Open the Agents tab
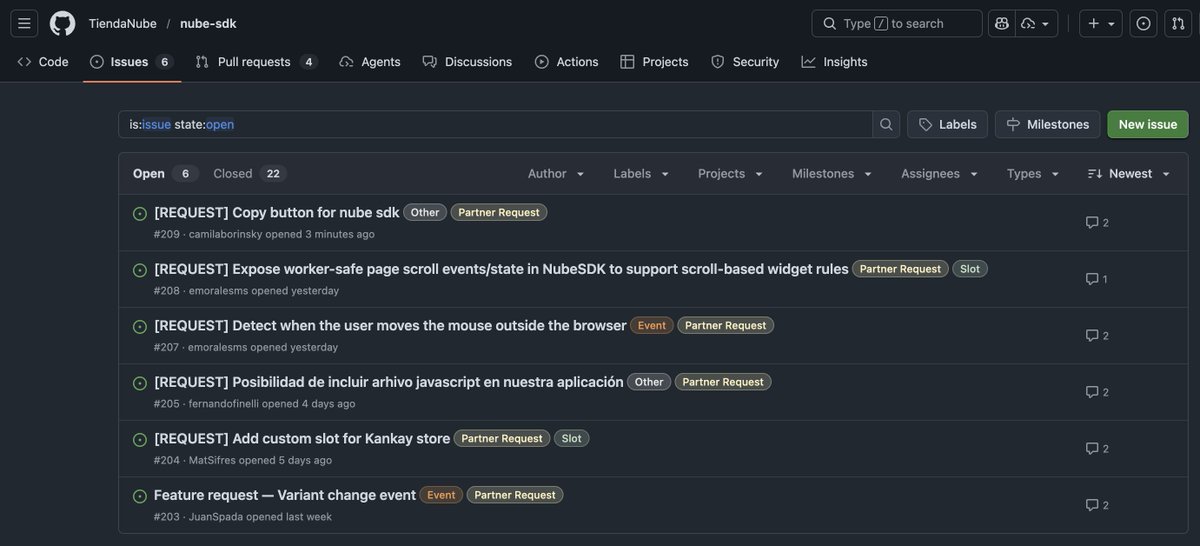Screen dimensions: 1200x546 click(370, 62)
